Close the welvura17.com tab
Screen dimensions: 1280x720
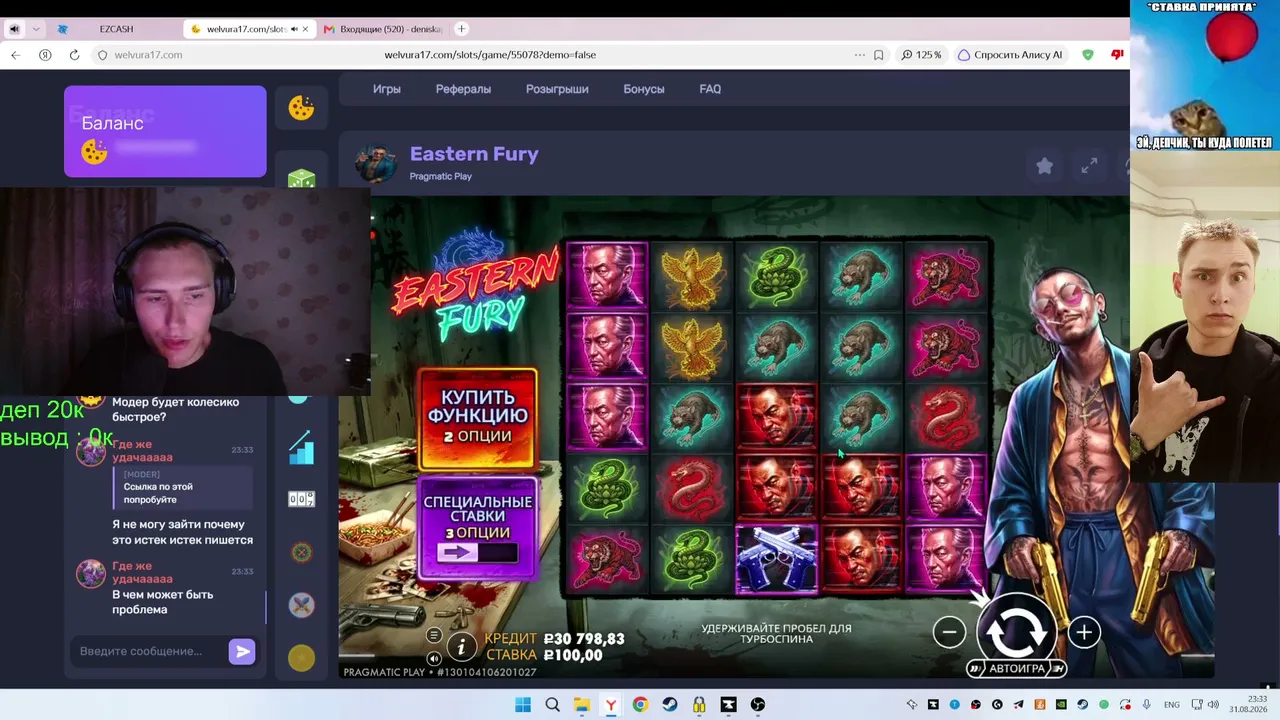pos(306,29)
